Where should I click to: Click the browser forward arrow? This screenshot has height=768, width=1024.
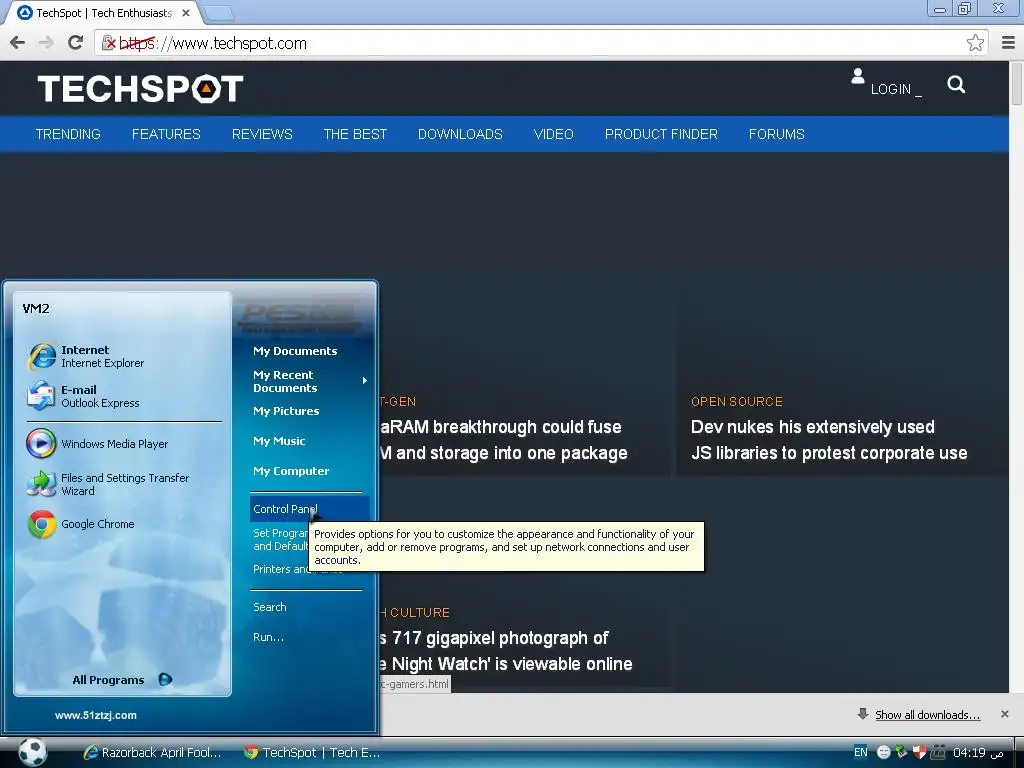(46, 43)
